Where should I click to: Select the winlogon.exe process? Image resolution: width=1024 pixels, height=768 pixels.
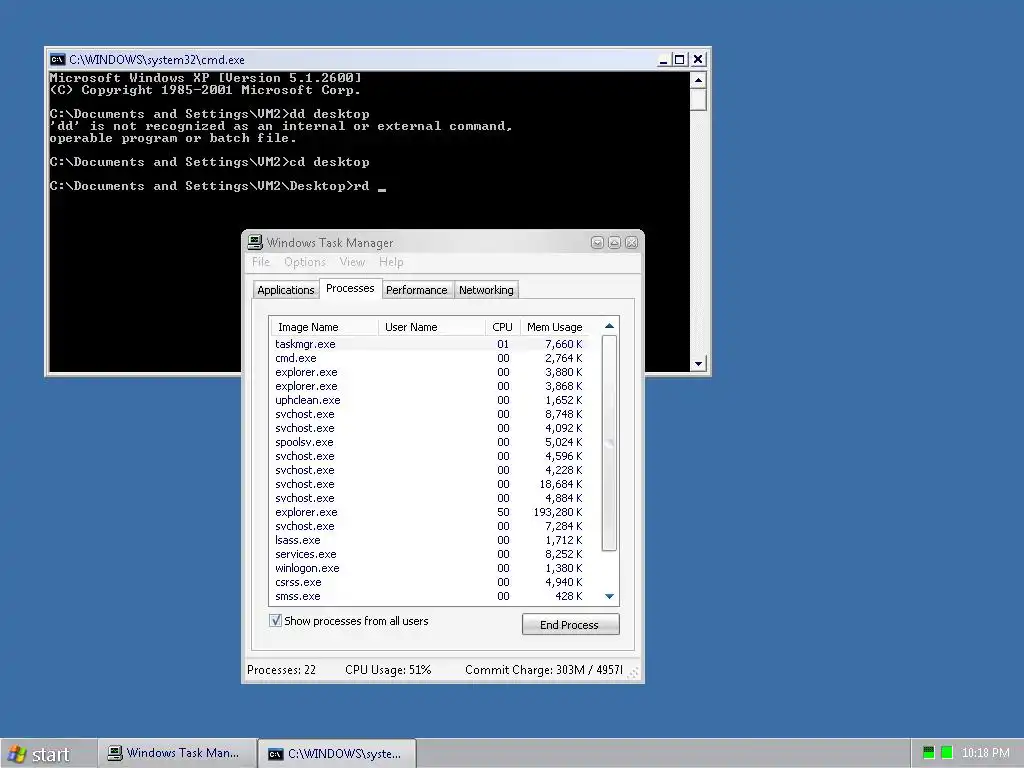click(x=429, y=568)
